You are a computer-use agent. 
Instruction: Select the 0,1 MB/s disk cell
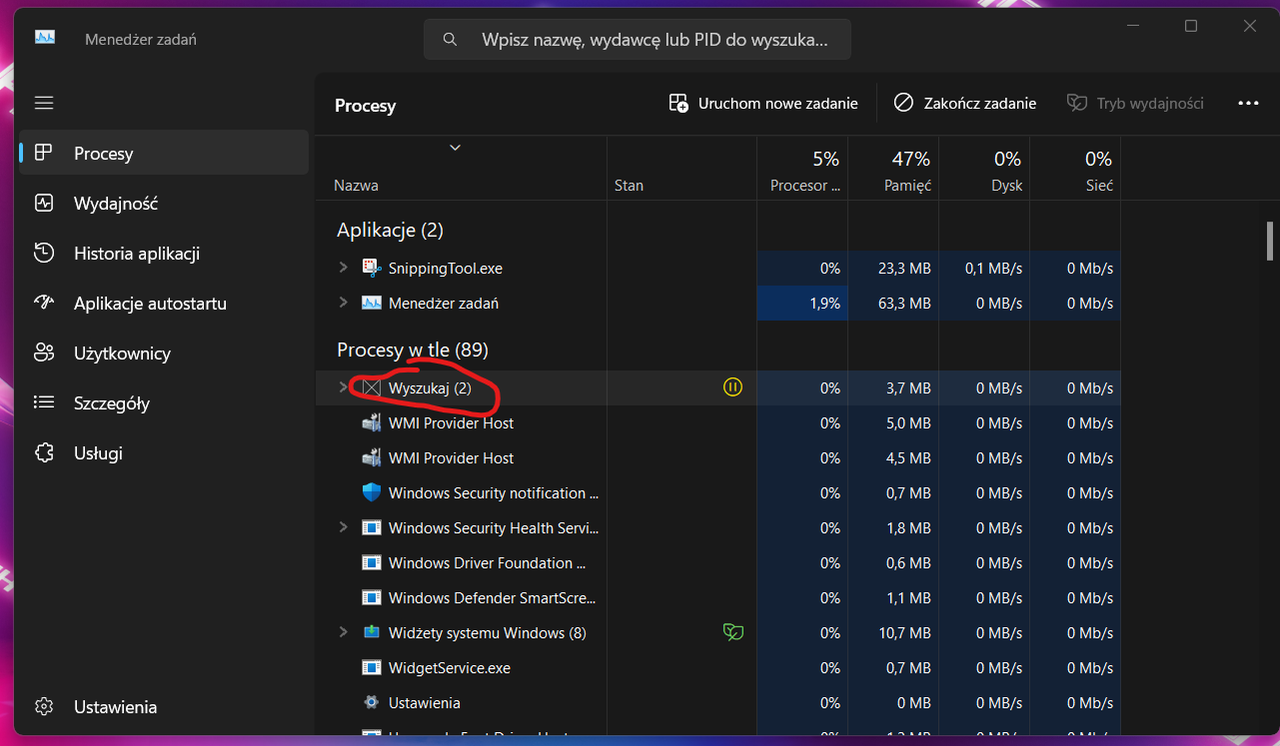click(x=985, y=268)
